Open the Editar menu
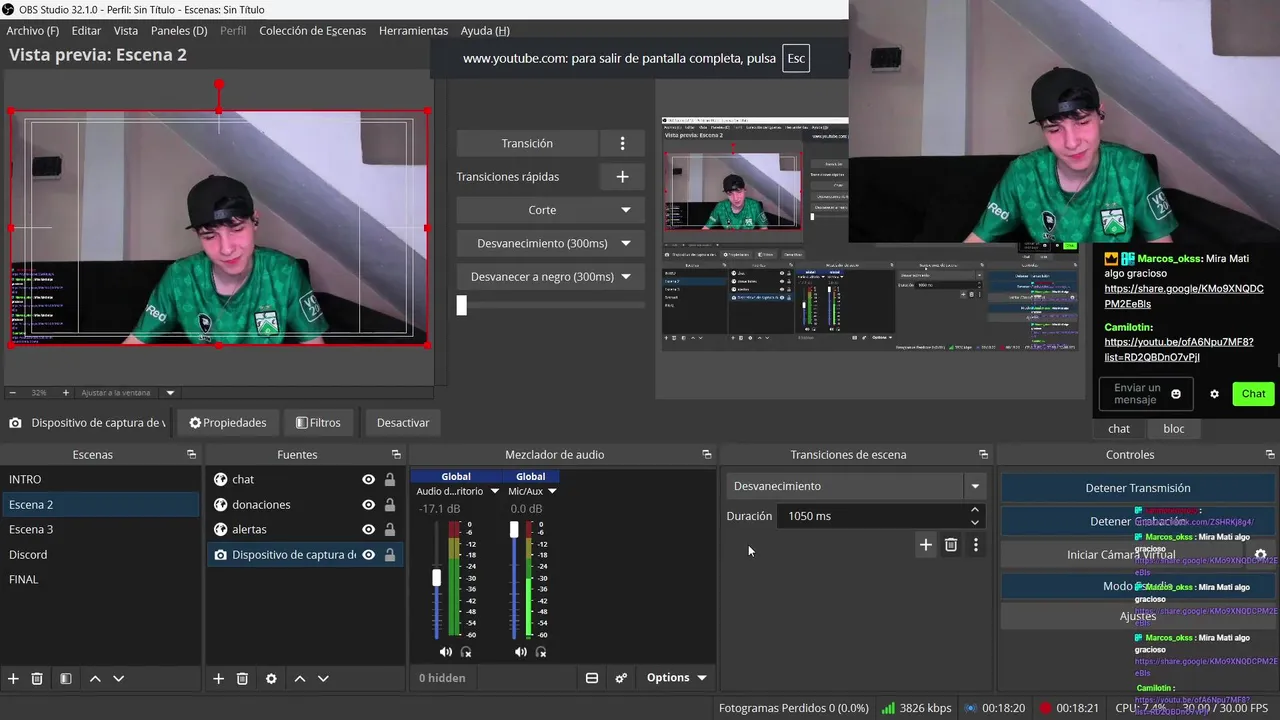The image size is (1280, 720). tap(86, 31)
